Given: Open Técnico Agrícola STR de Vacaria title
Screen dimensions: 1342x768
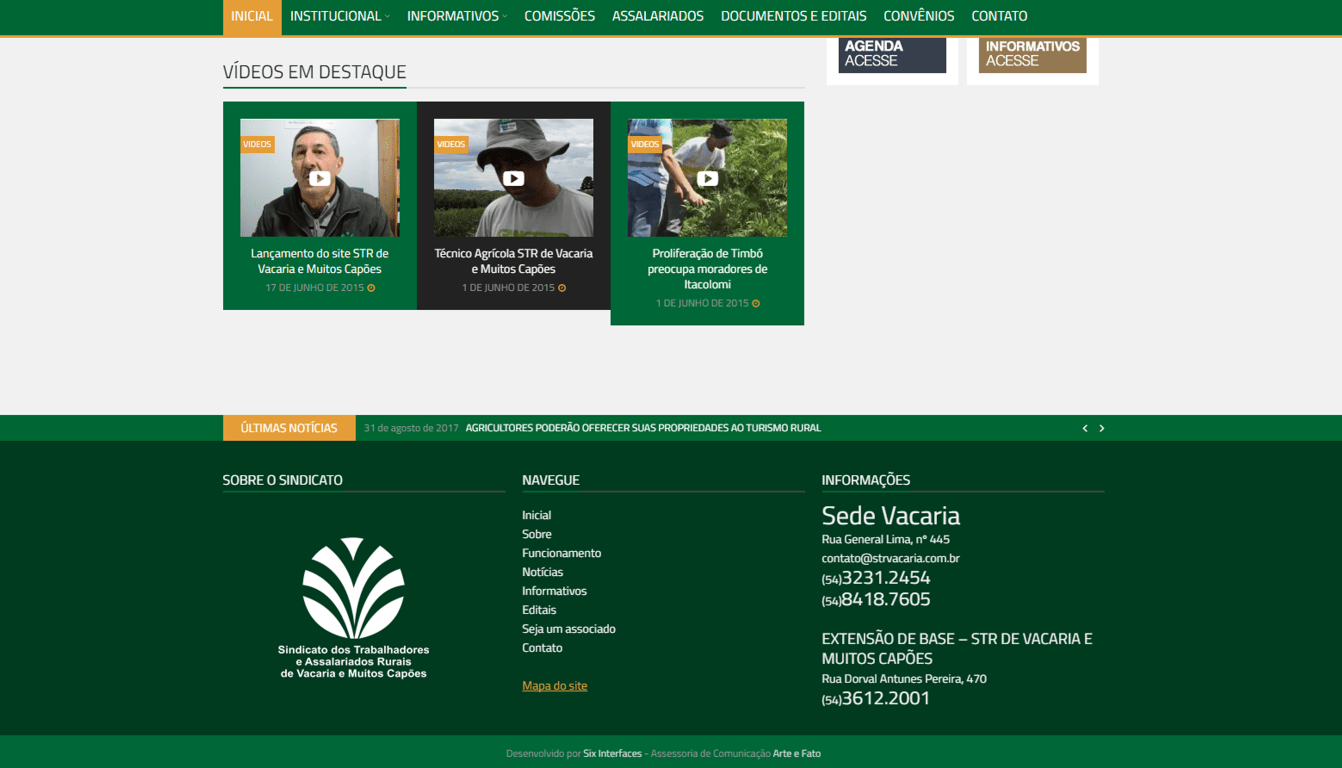Looking at the screenshot, I should 513,261.
